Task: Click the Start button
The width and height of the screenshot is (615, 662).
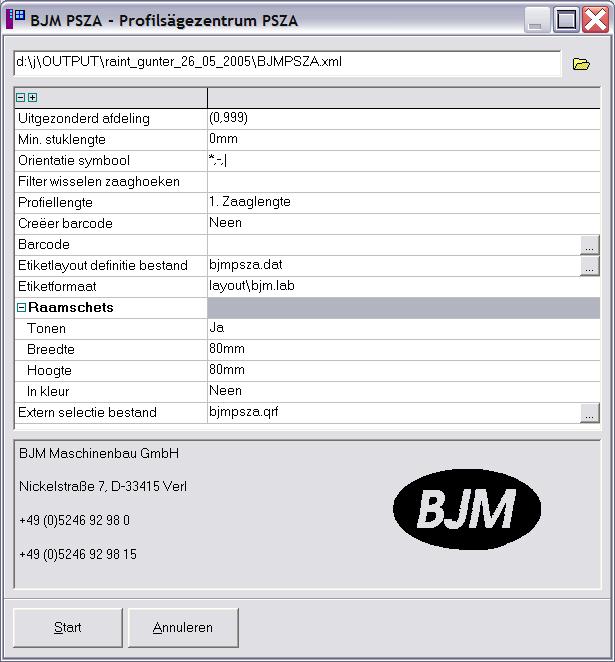Action: [68, 628]
